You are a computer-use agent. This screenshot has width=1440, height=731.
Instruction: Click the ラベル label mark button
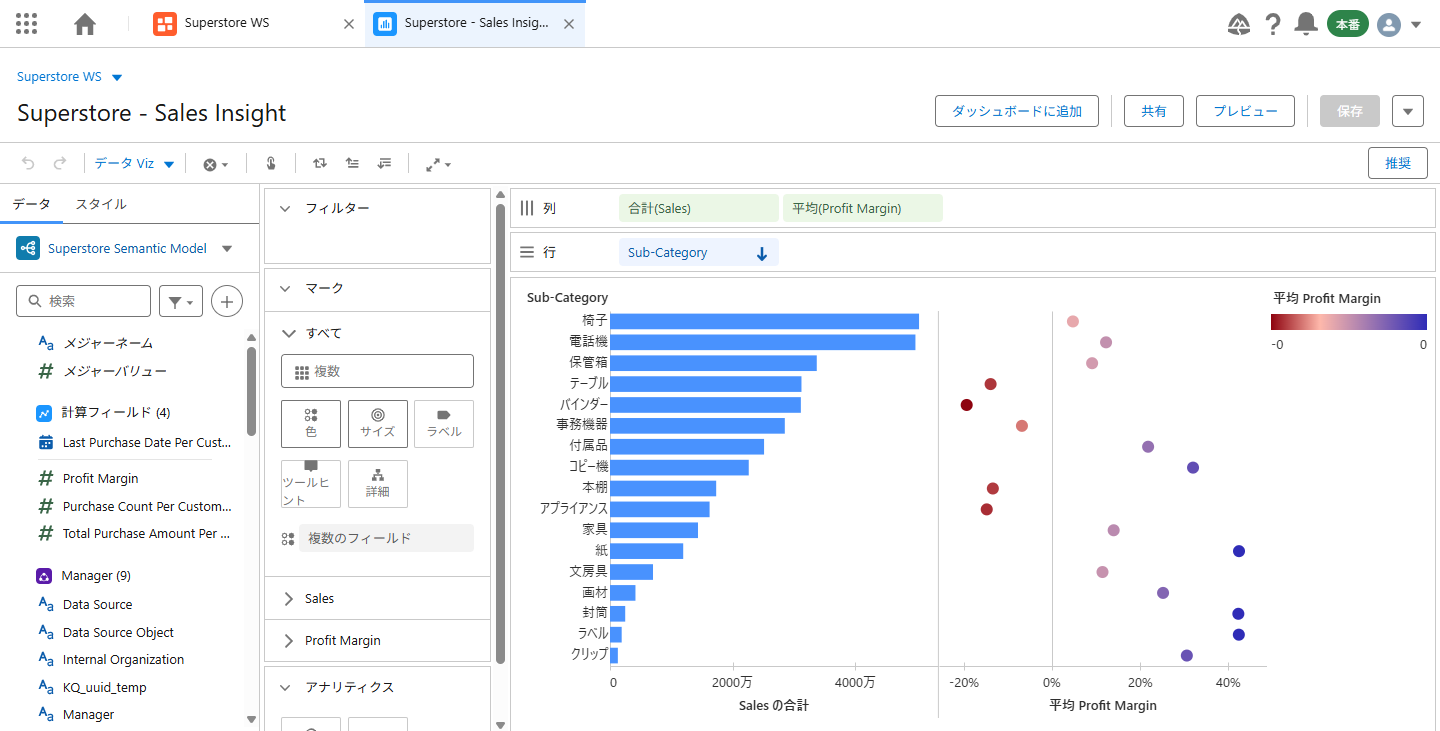444,424
